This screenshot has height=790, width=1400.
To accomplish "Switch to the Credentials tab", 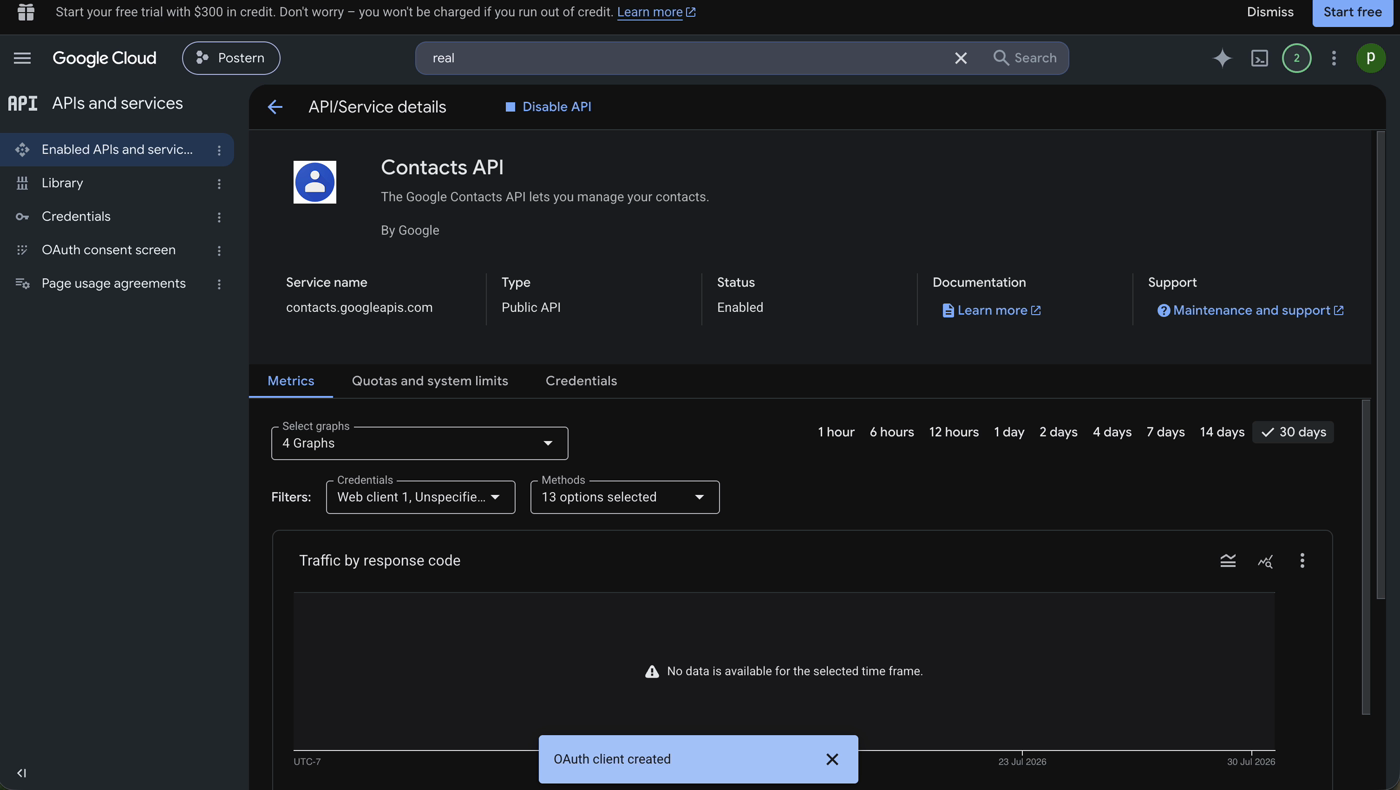I will pyautogui.click(x=581, y=381).
